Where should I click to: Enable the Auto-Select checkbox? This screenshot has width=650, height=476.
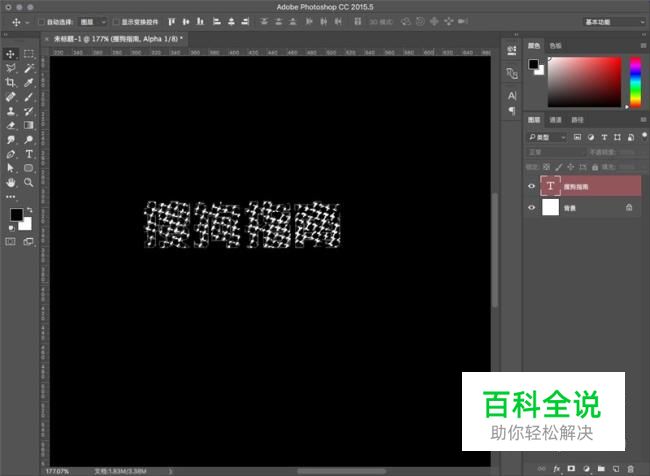pos(41,22)
